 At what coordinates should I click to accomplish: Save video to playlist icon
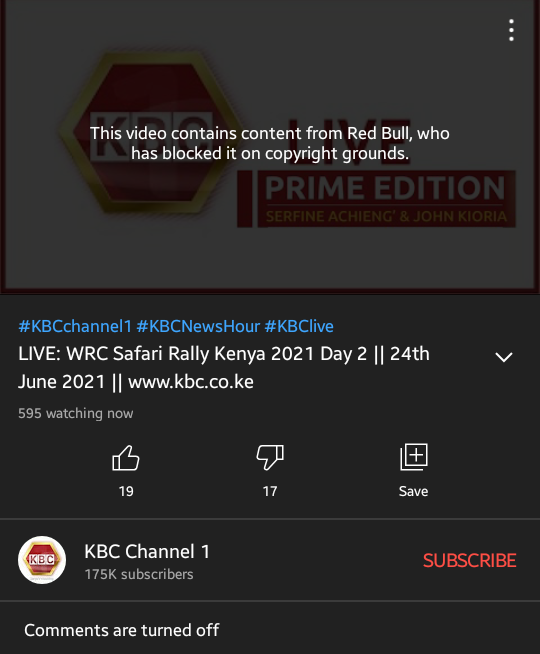coord(414,457)
